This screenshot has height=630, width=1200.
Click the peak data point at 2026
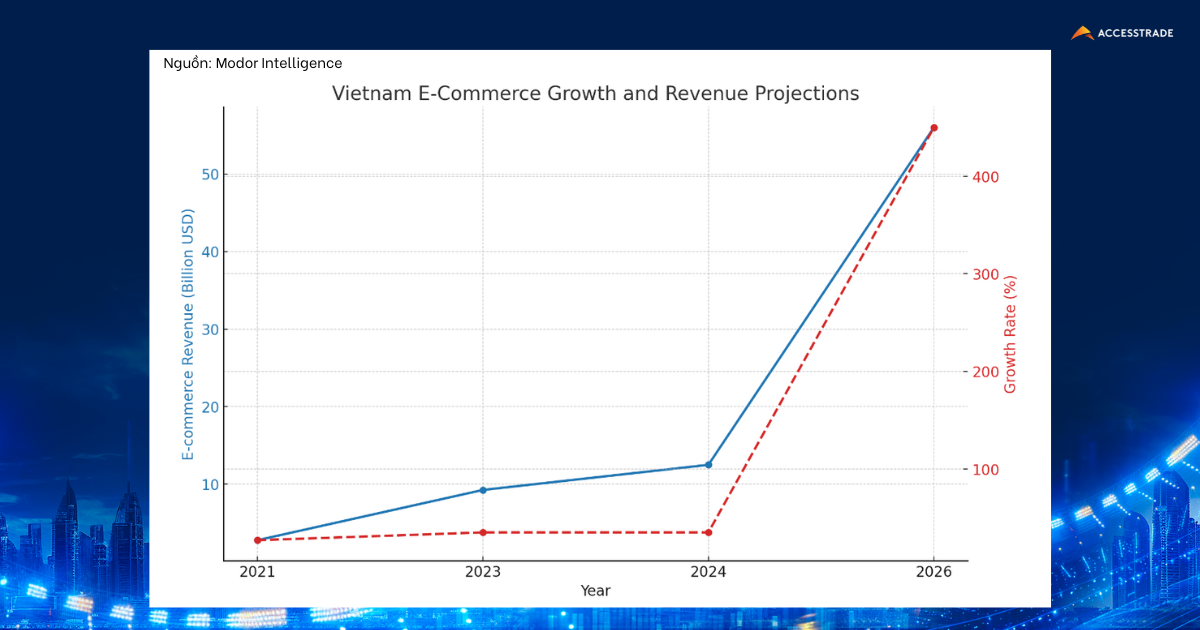pyautogui.click(x=934, y=128)
